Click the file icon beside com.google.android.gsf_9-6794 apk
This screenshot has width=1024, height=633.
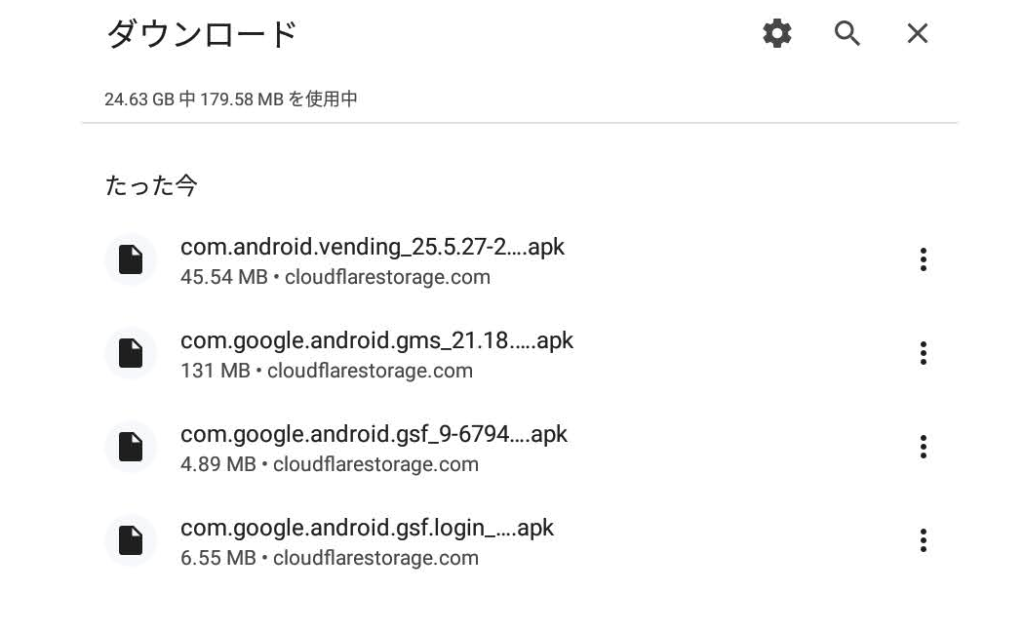pos(130,447)
